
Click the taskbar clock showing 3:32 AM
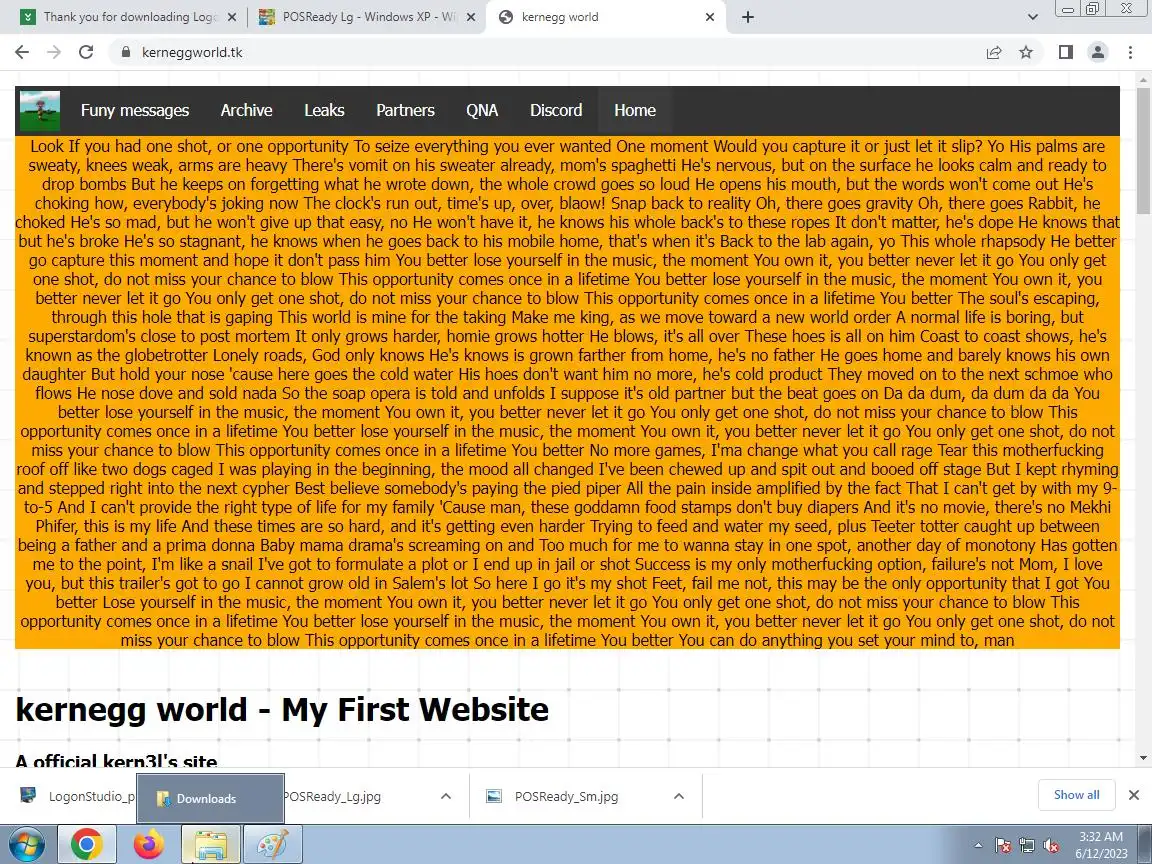pos(1101,845)
